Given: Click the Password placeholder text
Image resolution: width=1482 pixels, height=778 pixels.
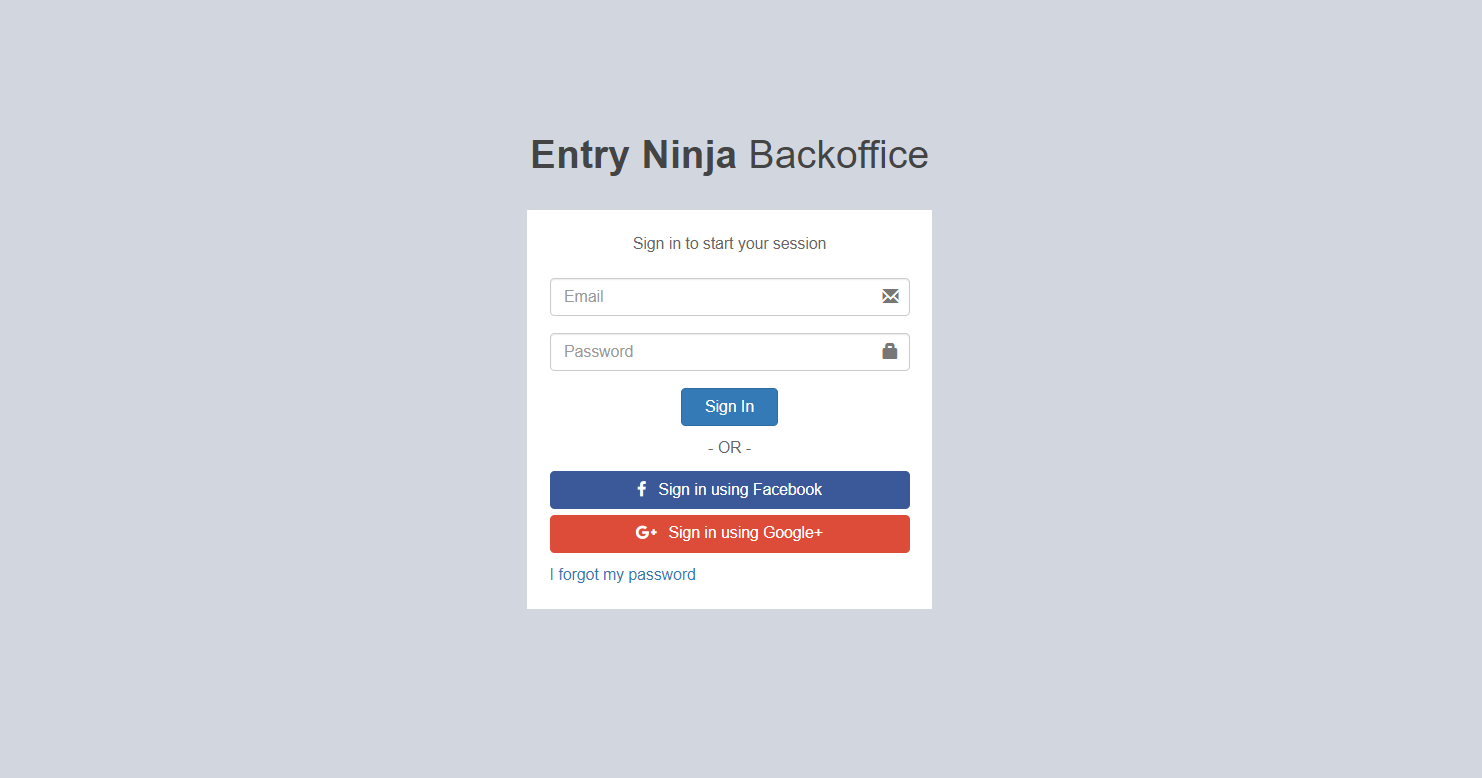Looking at the screenshot, I should tap(599, 352).
